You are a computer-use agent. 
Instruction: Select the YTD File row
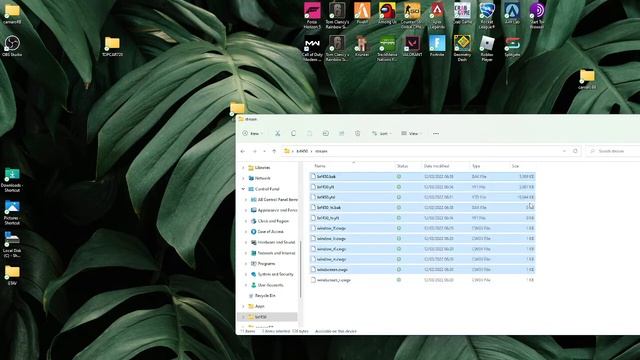pyautogui.click(x=422, y=197)
